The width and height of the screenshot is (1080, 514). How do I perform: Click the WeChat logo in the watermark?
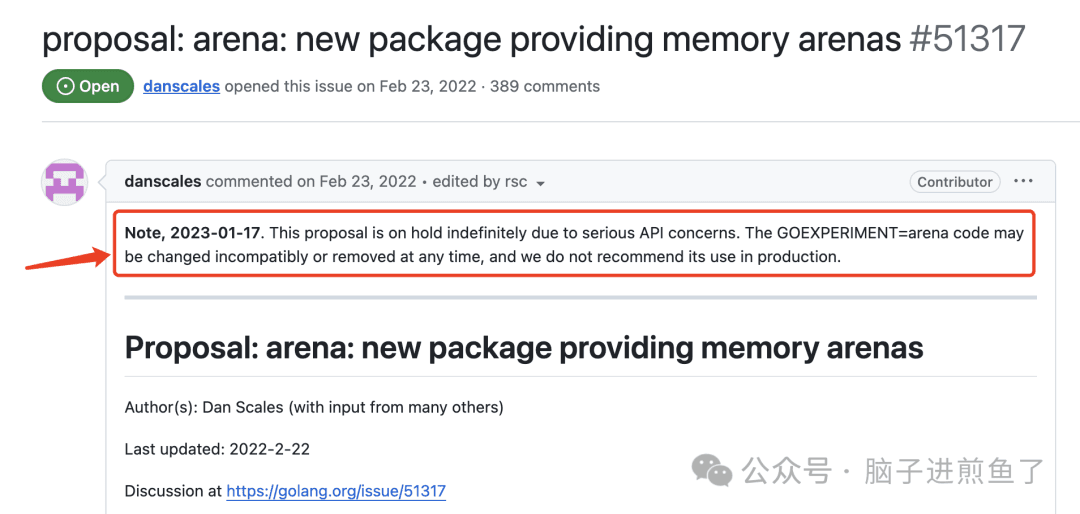713,471
